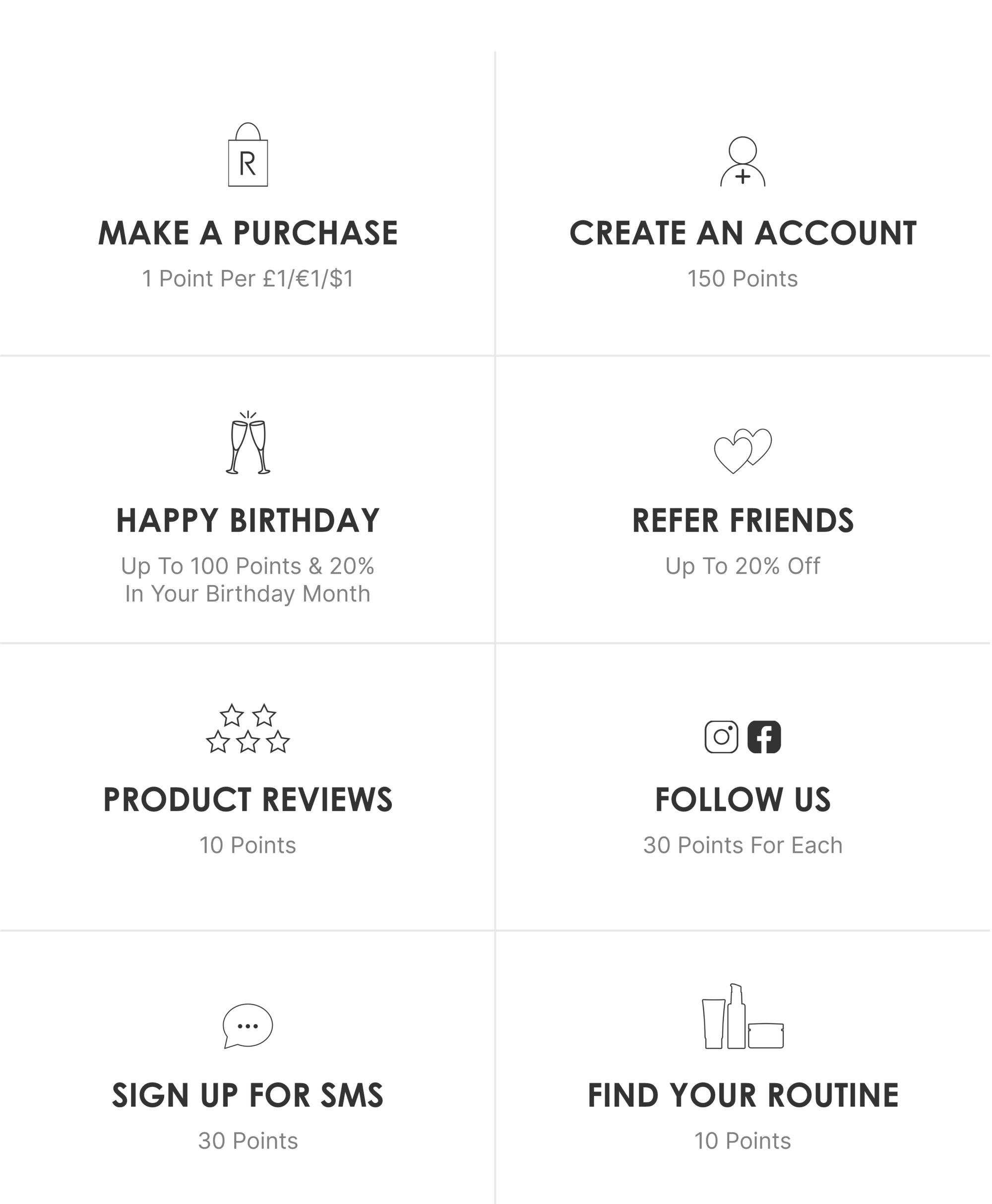Screen dimensions: 992x1204
Task: Open the Sign Up For SMS heading
Action: tap(248, 1095)
